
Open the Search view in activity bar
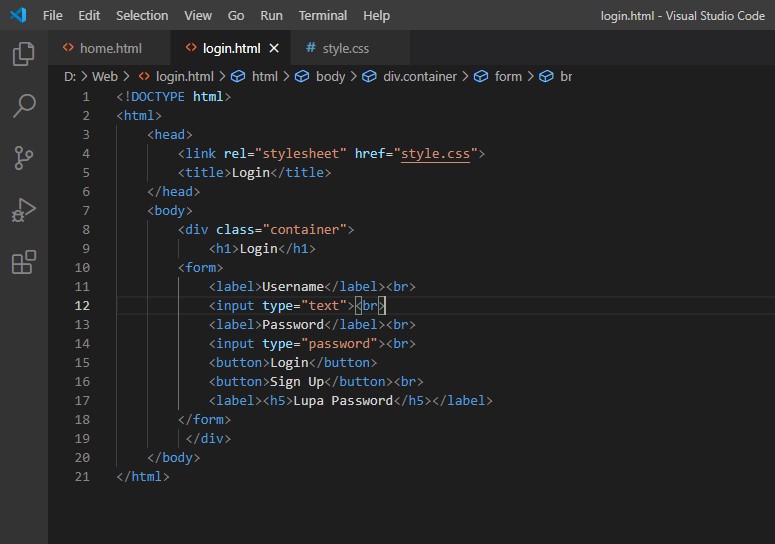pos(24,106)
